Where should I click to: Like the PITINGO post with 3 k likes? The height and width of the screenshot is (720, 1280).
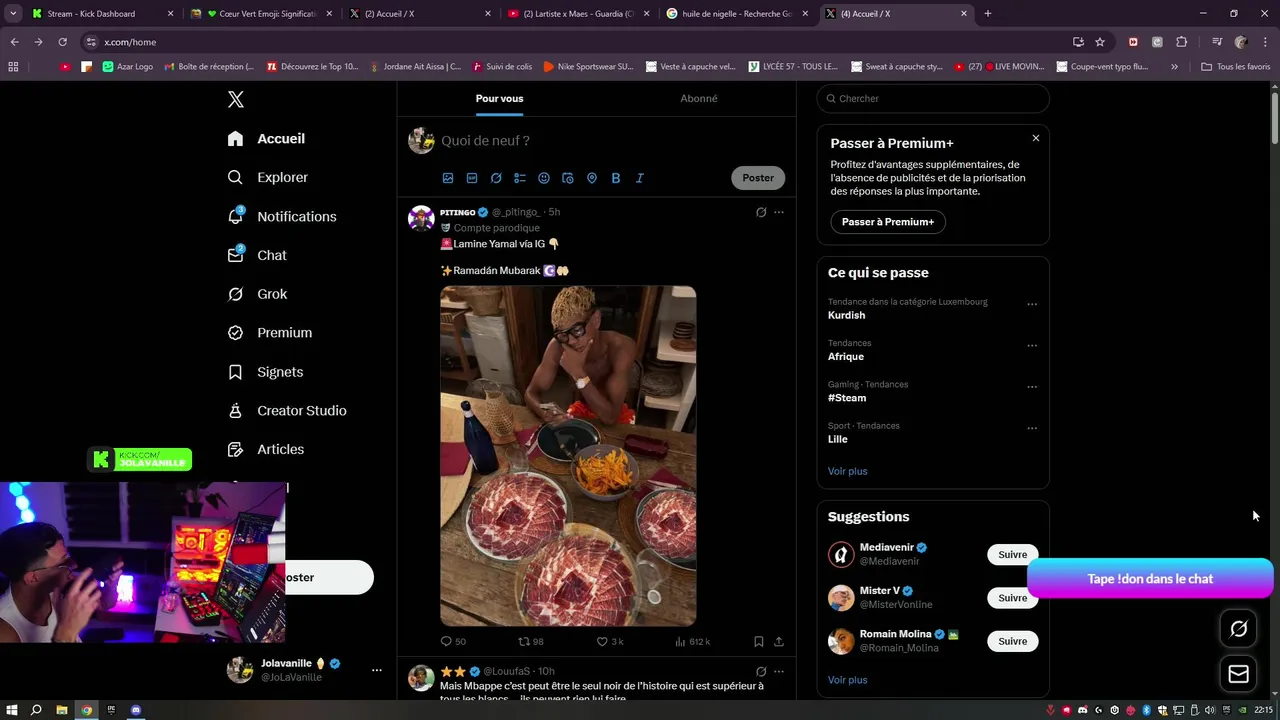(610, 642)
